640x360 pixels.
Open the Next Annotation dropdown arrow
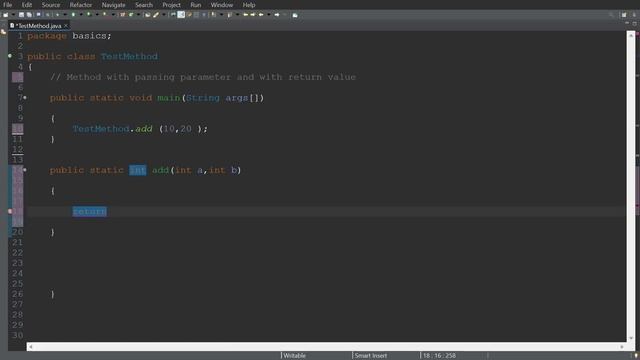[x=221, y=15]
